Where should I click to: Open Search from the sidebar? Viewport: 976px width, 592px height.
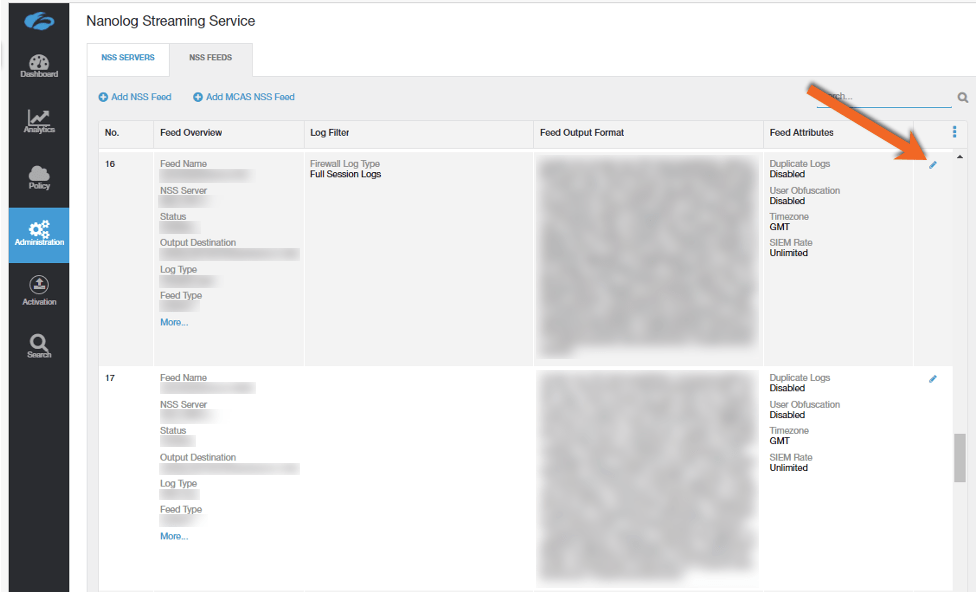[38, 347]
